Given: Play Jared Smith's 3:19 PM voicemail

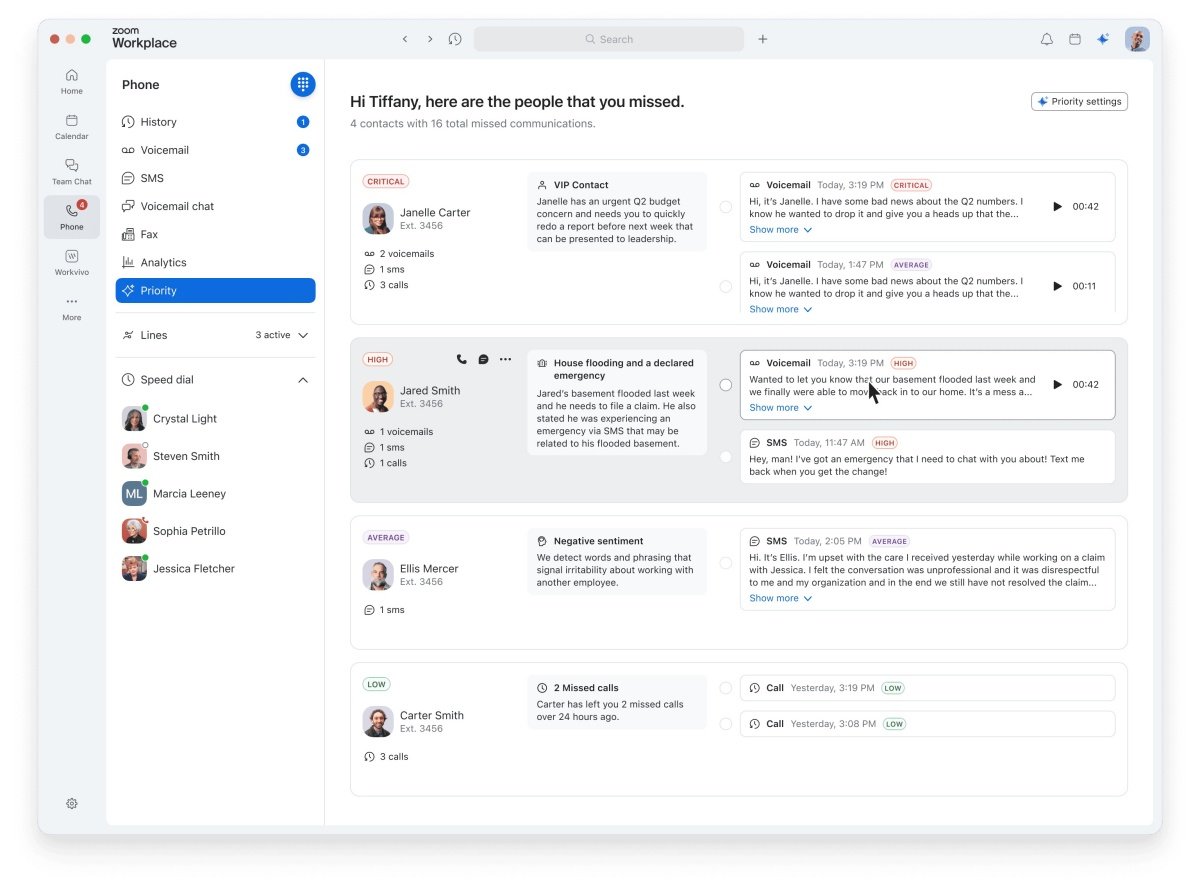Looking at the screenshot, I should coord(1057,384).
